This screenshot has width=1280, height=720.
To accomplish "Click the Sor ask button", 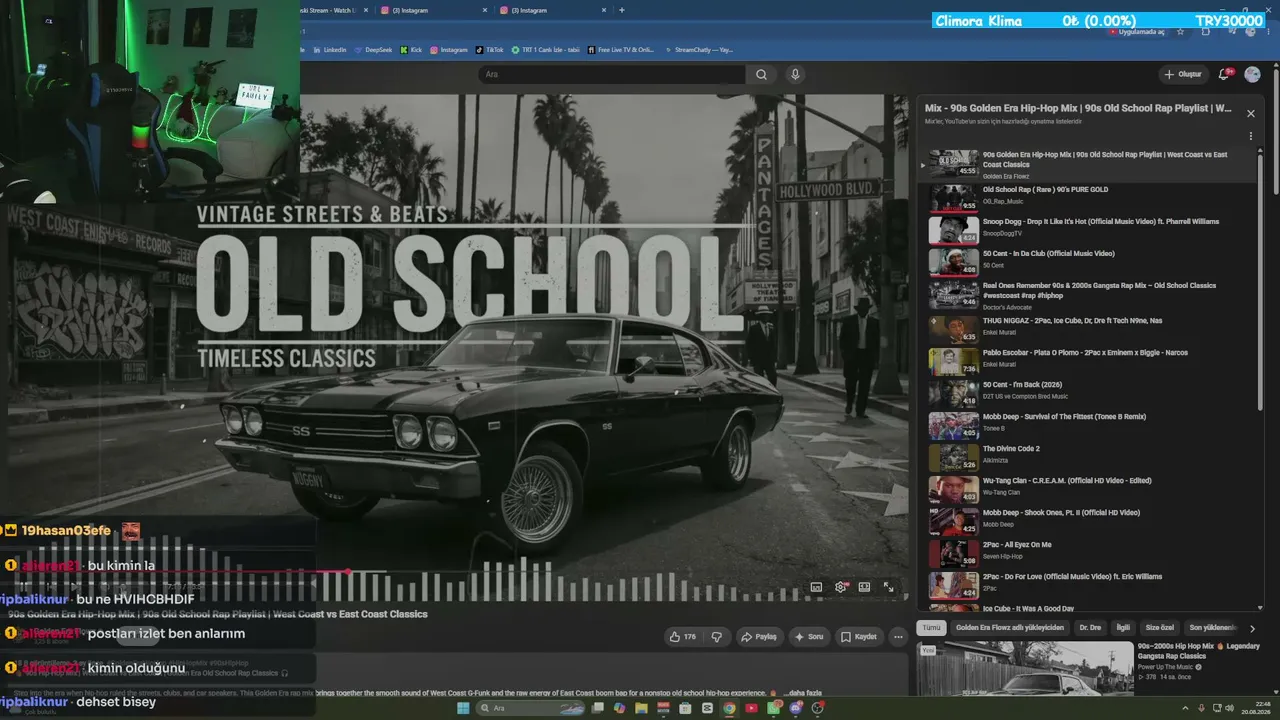I will point(809,636).
